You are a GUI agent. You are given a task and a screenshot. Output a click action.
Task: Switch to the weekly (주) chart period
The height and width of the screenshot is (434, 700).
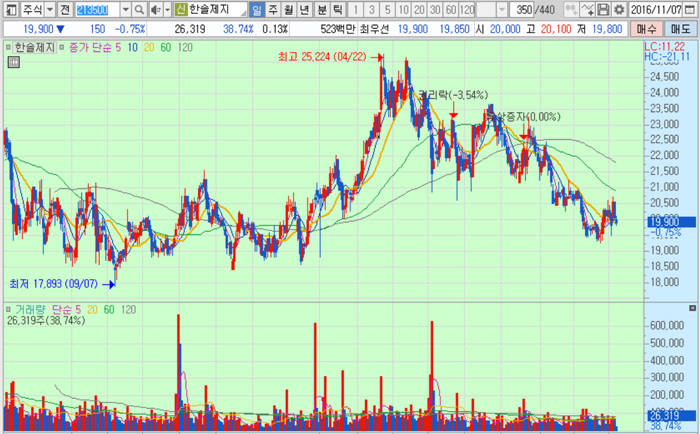273,9
